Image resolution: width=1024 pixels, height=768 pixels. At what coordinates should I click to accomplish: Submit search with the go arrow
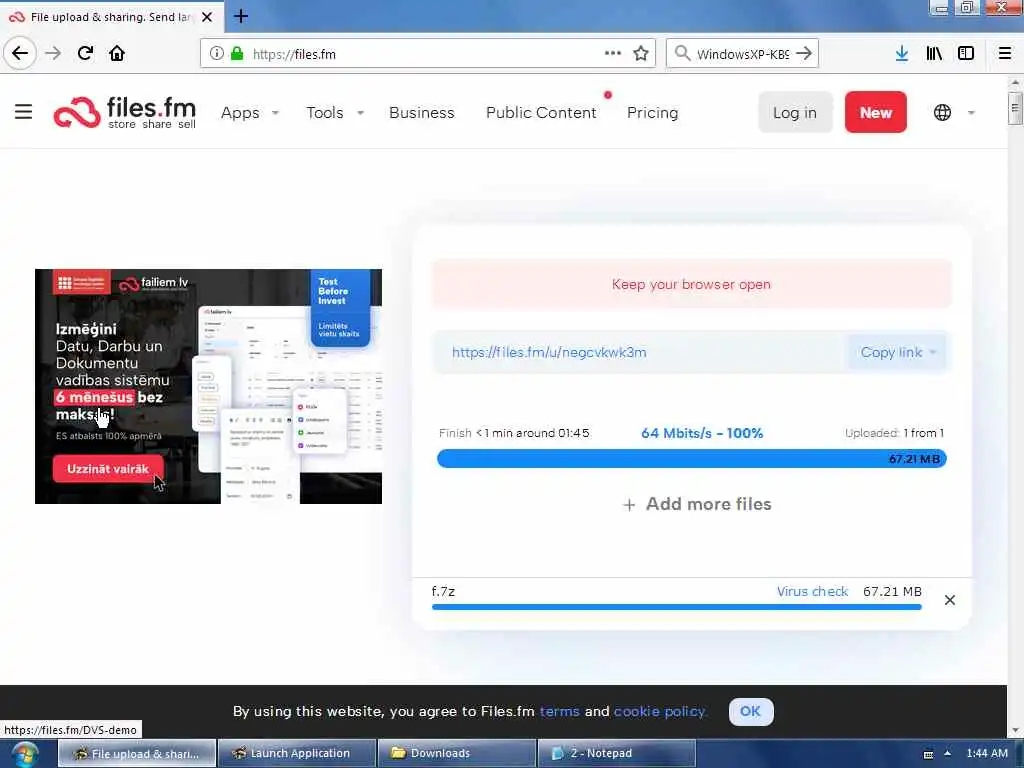[x=804, y=53]
